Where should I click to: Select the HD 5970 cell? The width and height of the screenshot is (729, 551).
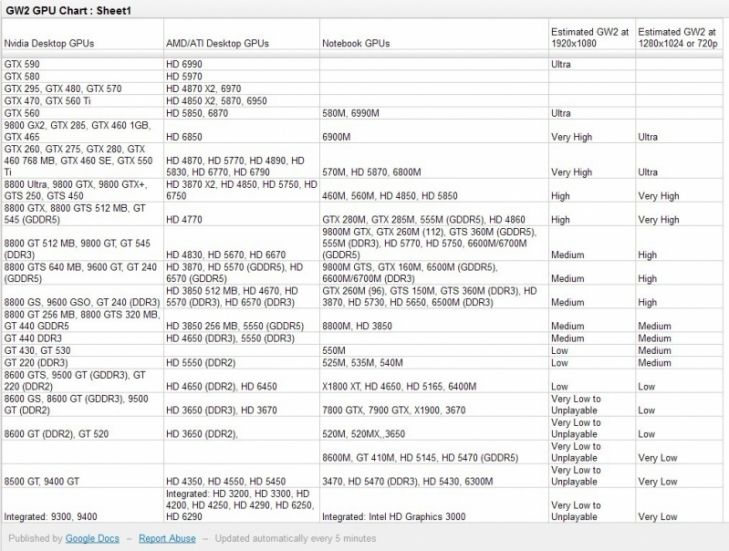[x=185, y=76]
